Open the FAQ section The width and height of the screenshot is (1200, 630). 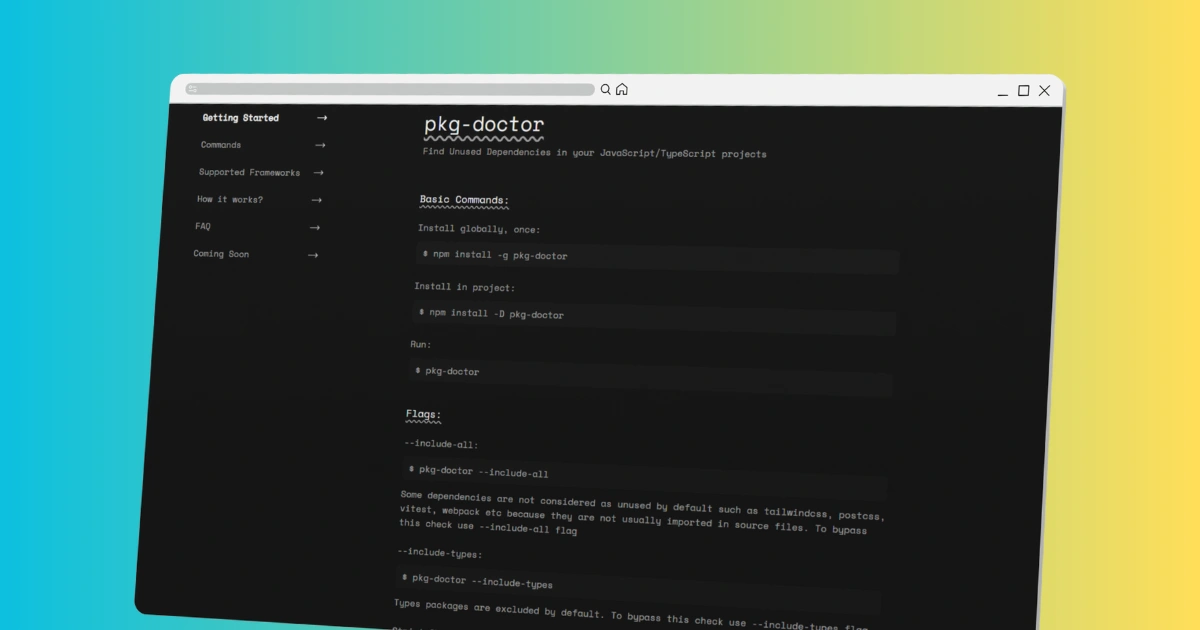(x=203, y=226)
